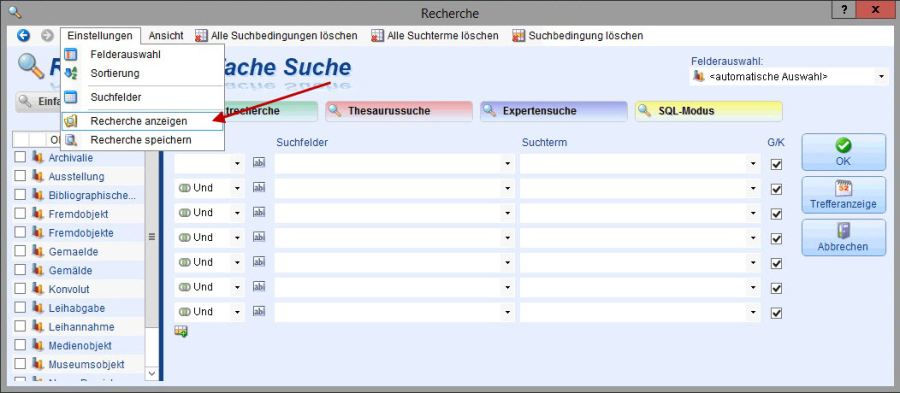This screenshot has width=900, height=393.
Task: Click the abl icon in fifth search row
Action: (x=259, y=262)
